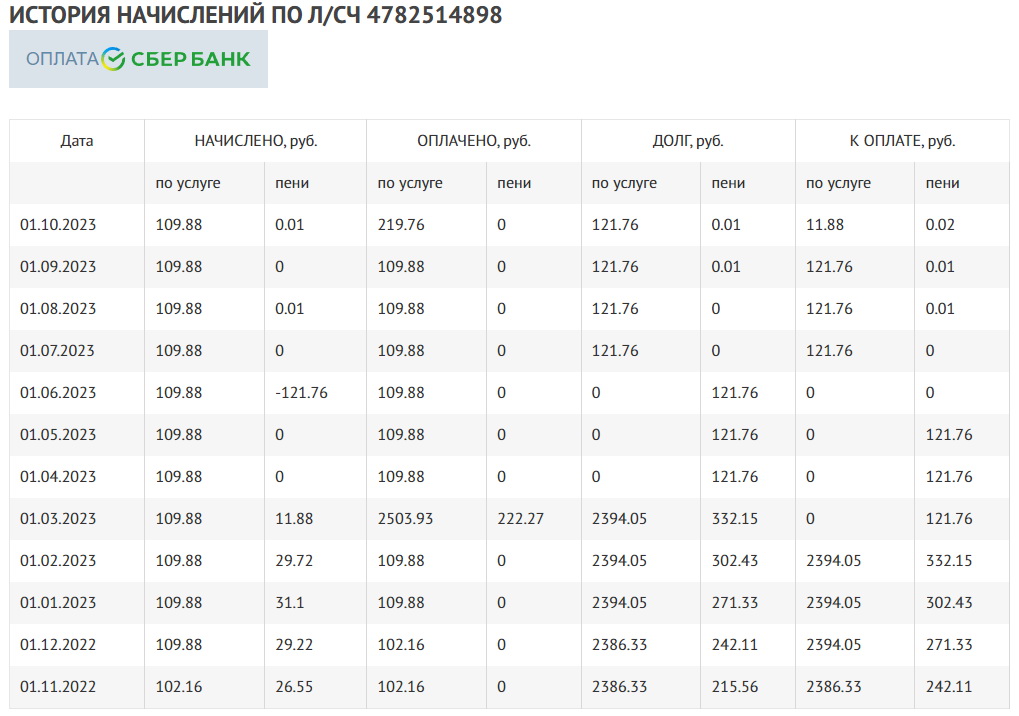1019x716 pixels.
Task: Click the 222.27 paid penalty cell
Action: point(520,519)
